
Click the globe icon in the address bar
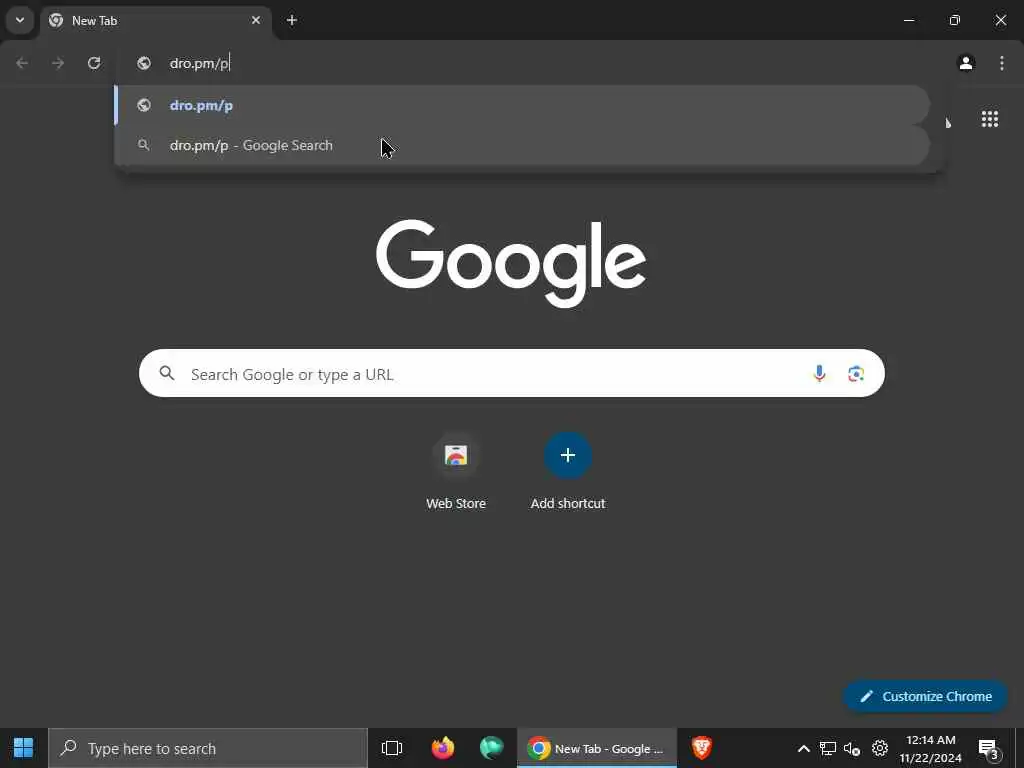(x=144, y=63)
